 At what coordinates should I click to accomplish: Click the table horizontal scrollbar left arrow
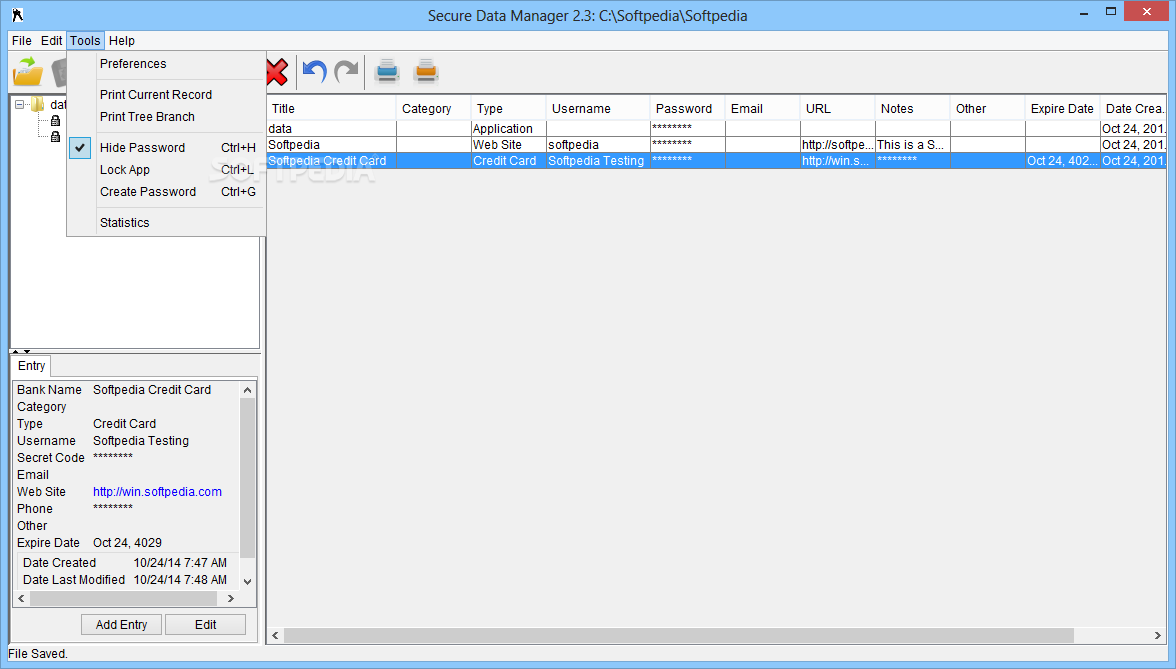click(275, 635)
